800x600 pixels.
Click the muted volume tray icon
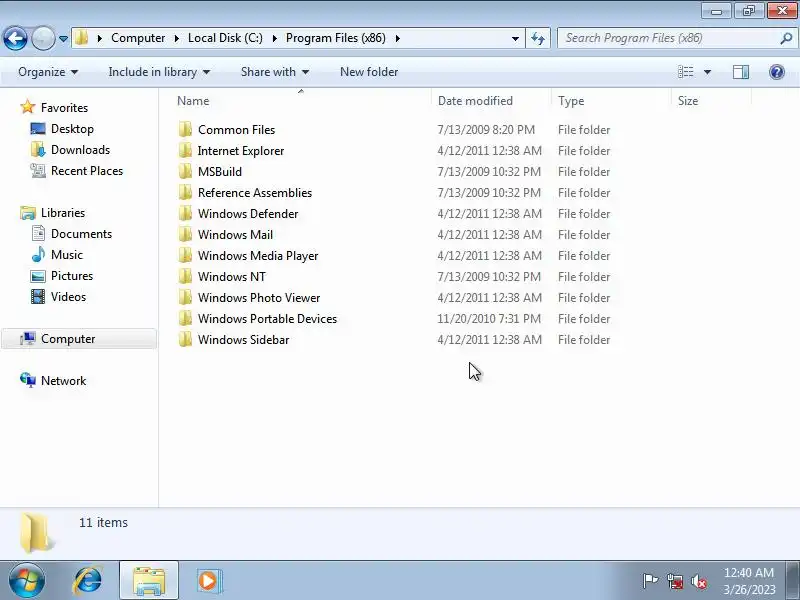point(698,581)
